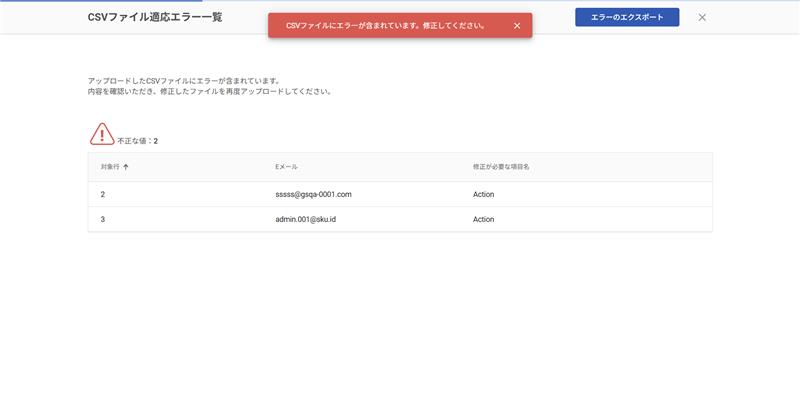Screen dimensions: 800x412
Task: Click Action cell in the sssss@gsqa-0001.com row
Action: [x=483, y=194]
